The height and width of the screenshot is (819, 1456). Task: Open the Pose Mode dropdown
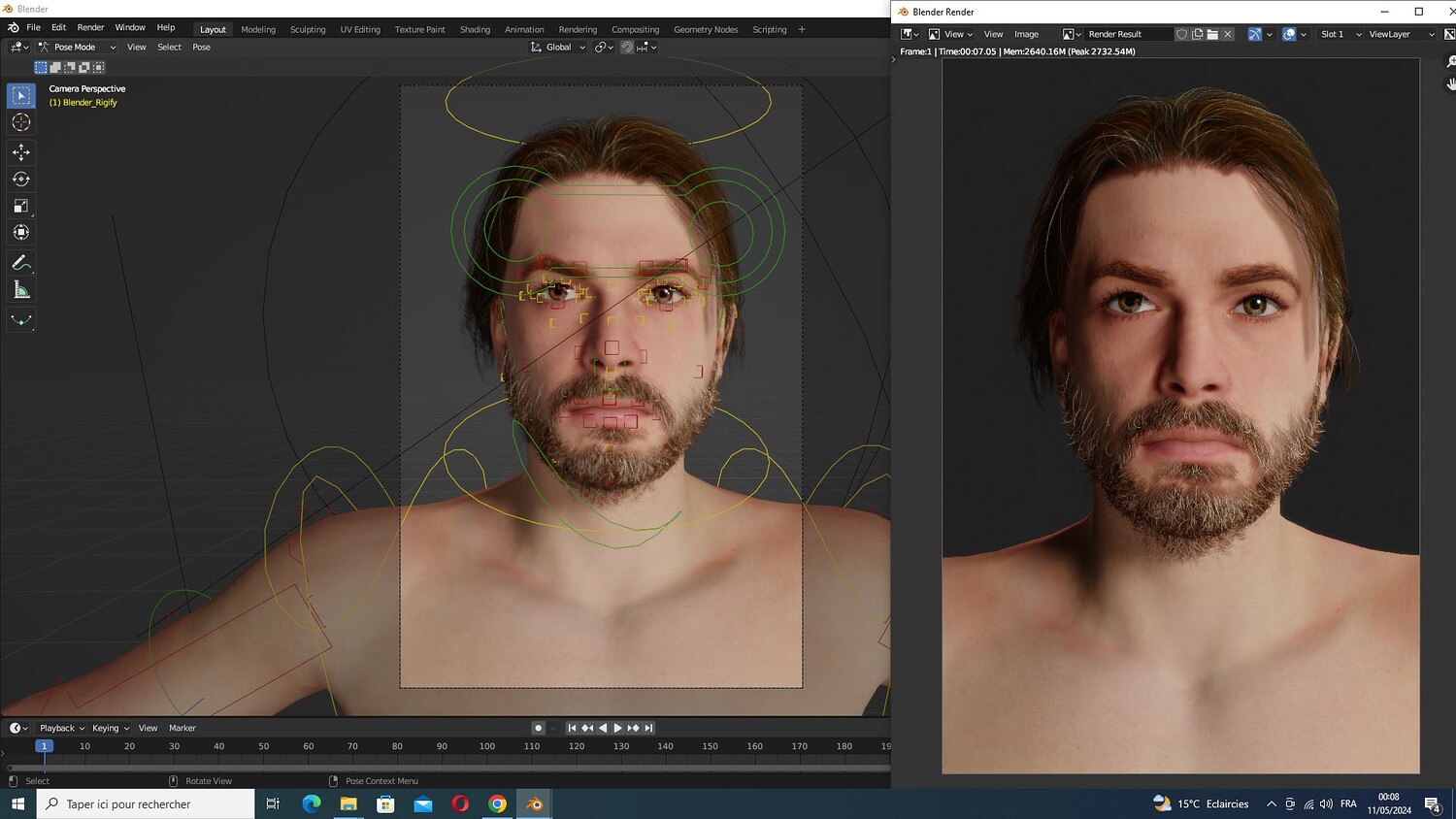tap(78, 47)
